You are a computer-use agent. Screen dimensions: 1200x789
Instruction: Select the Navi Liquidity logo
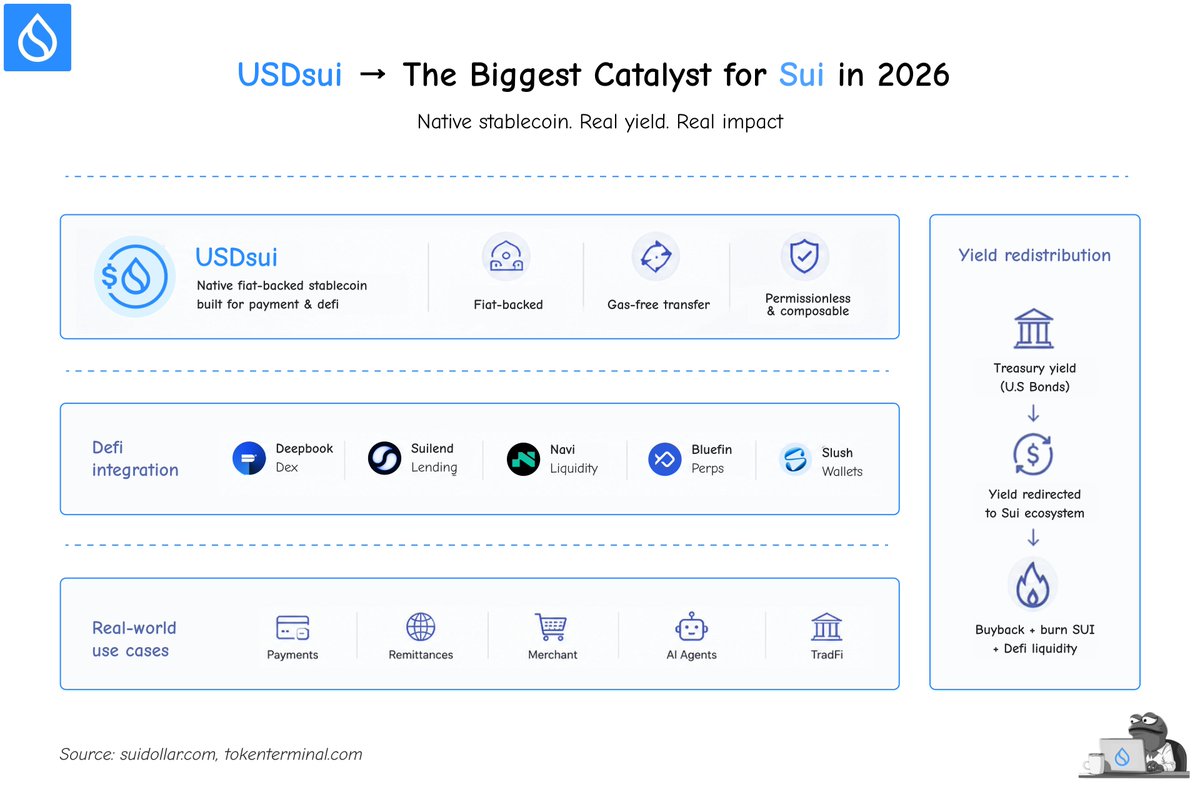pos(523,459)
